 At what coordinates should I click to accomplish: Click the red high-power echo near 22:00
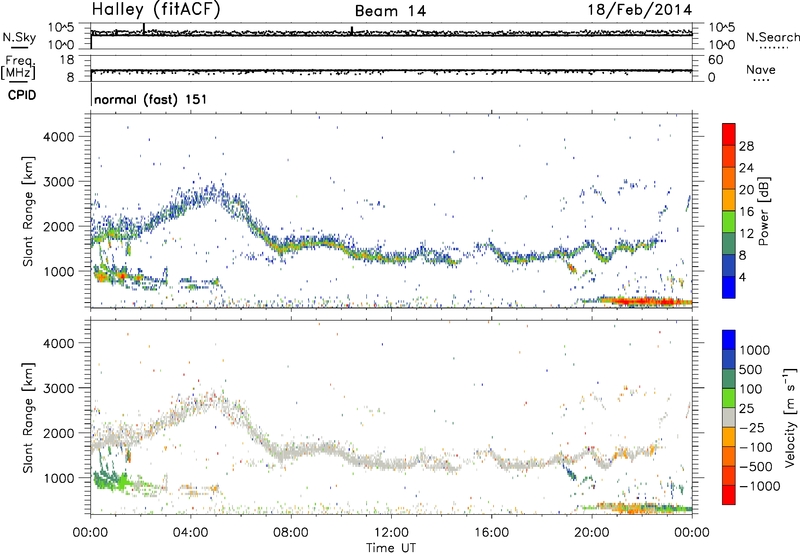[x=644, y=301]
